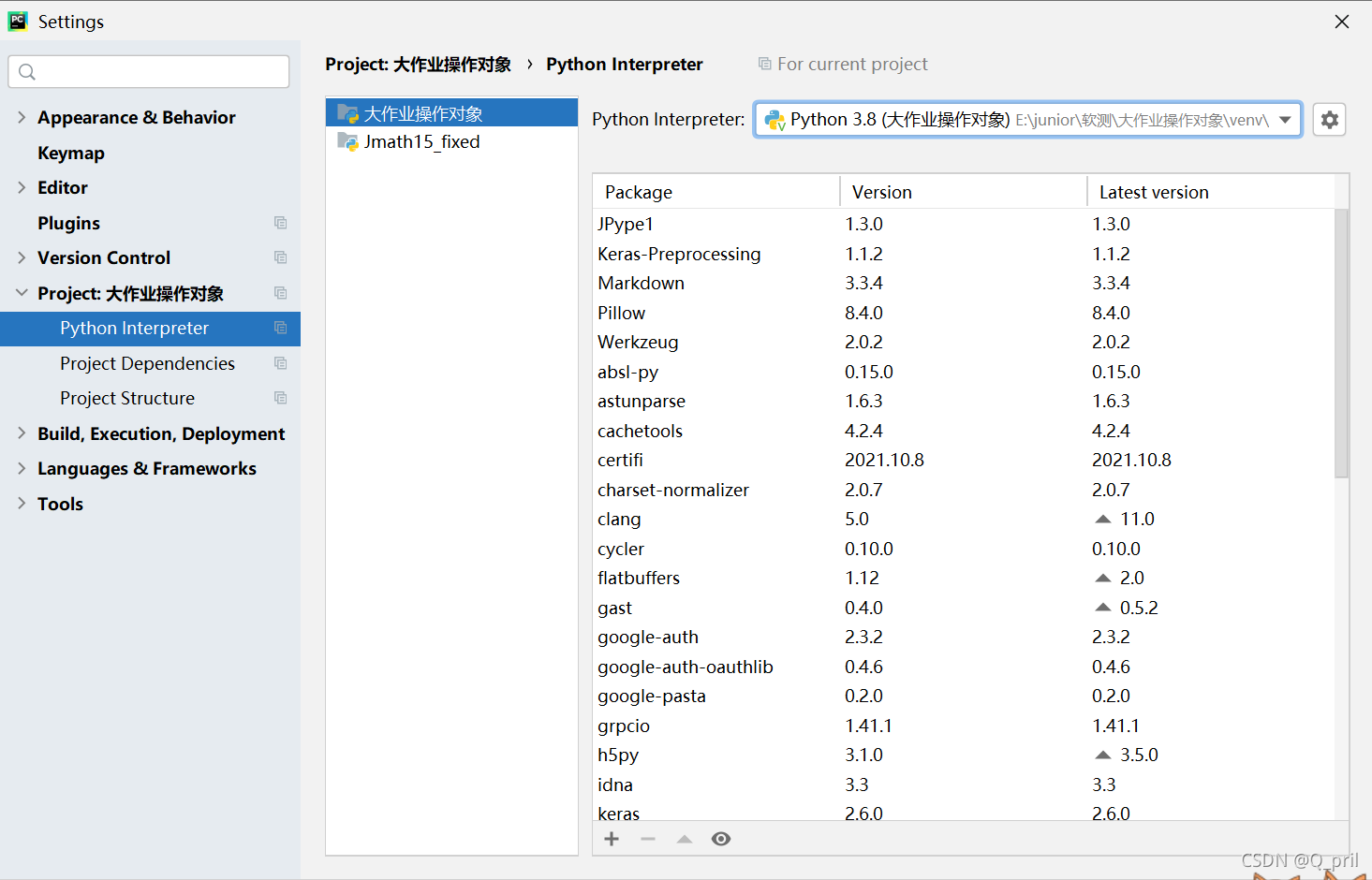Select the Pillow package row
Viewport: 1372px width, 880px height.
(964, 313)
